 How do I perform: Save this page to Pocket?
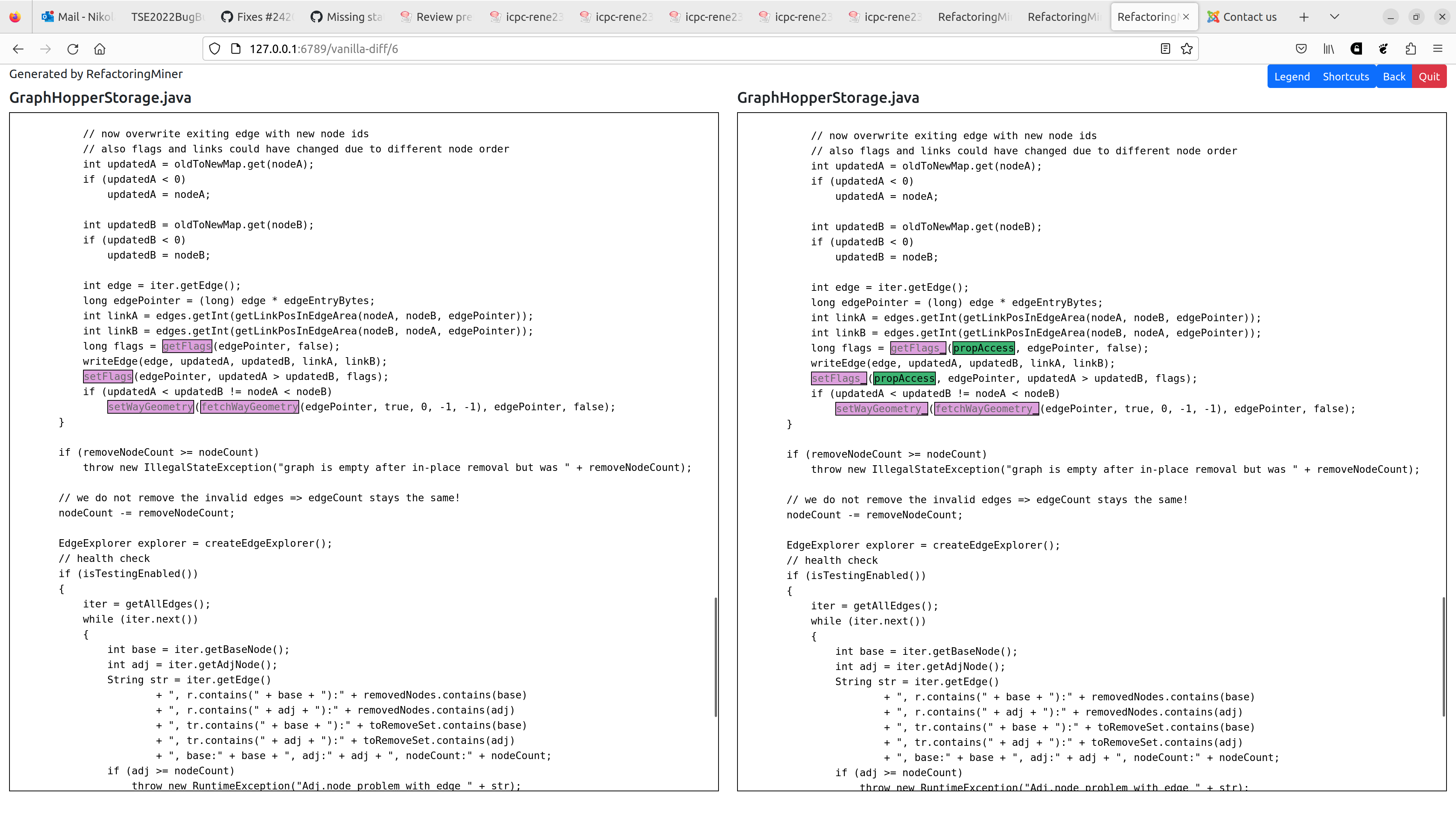(1301, 49)
